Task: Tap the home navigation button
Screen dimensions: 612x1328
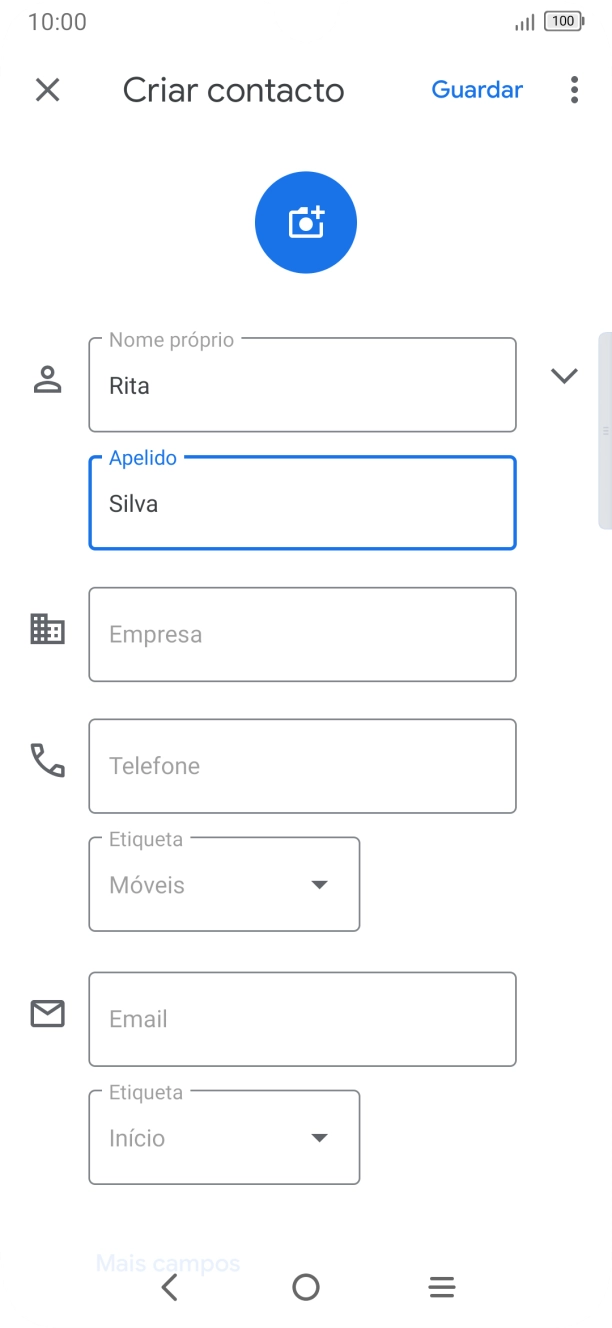Action: tap(305, 1287)
